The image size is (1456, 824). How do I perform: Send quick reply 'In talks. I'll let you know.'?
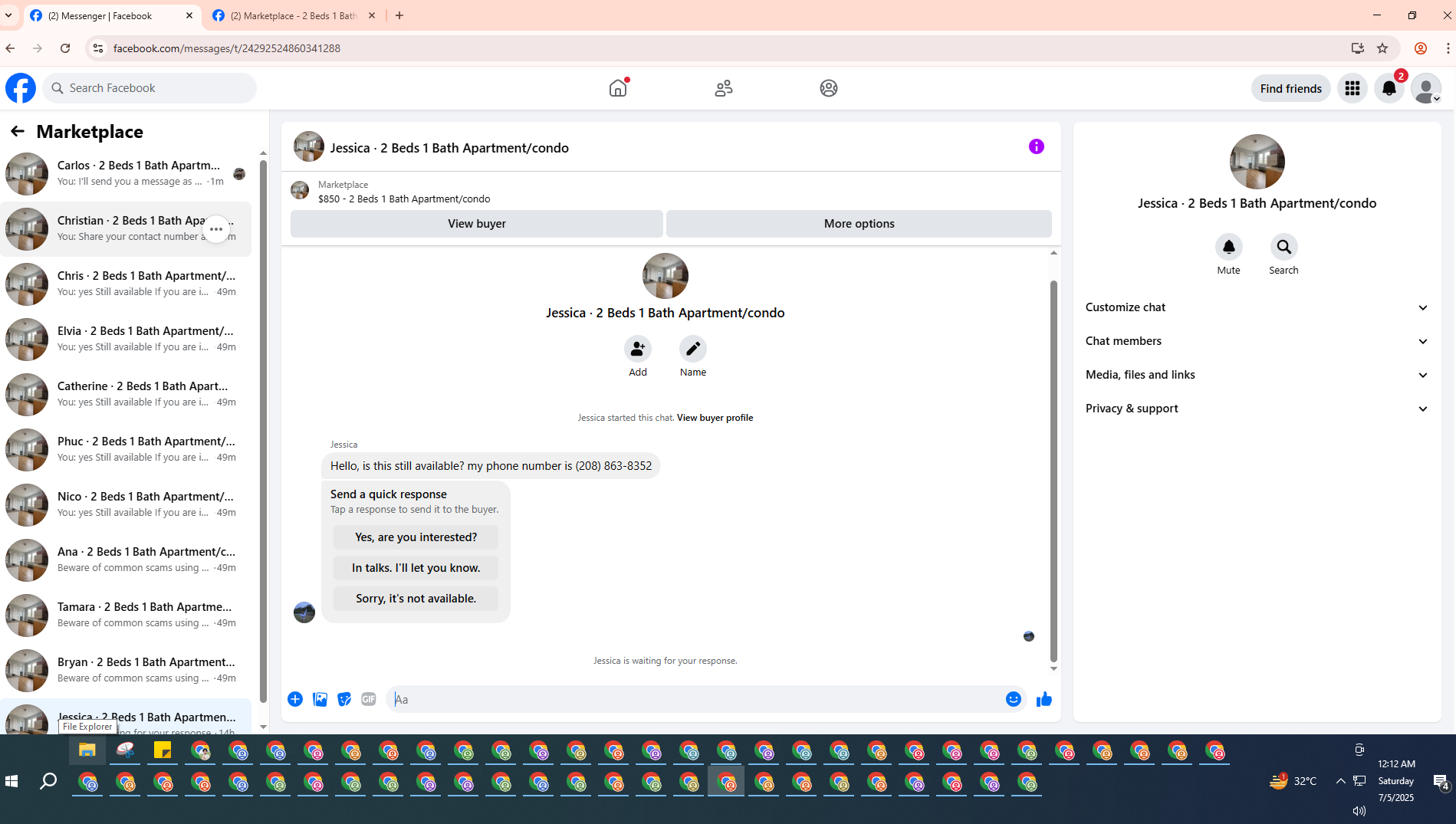coord(416,568)
